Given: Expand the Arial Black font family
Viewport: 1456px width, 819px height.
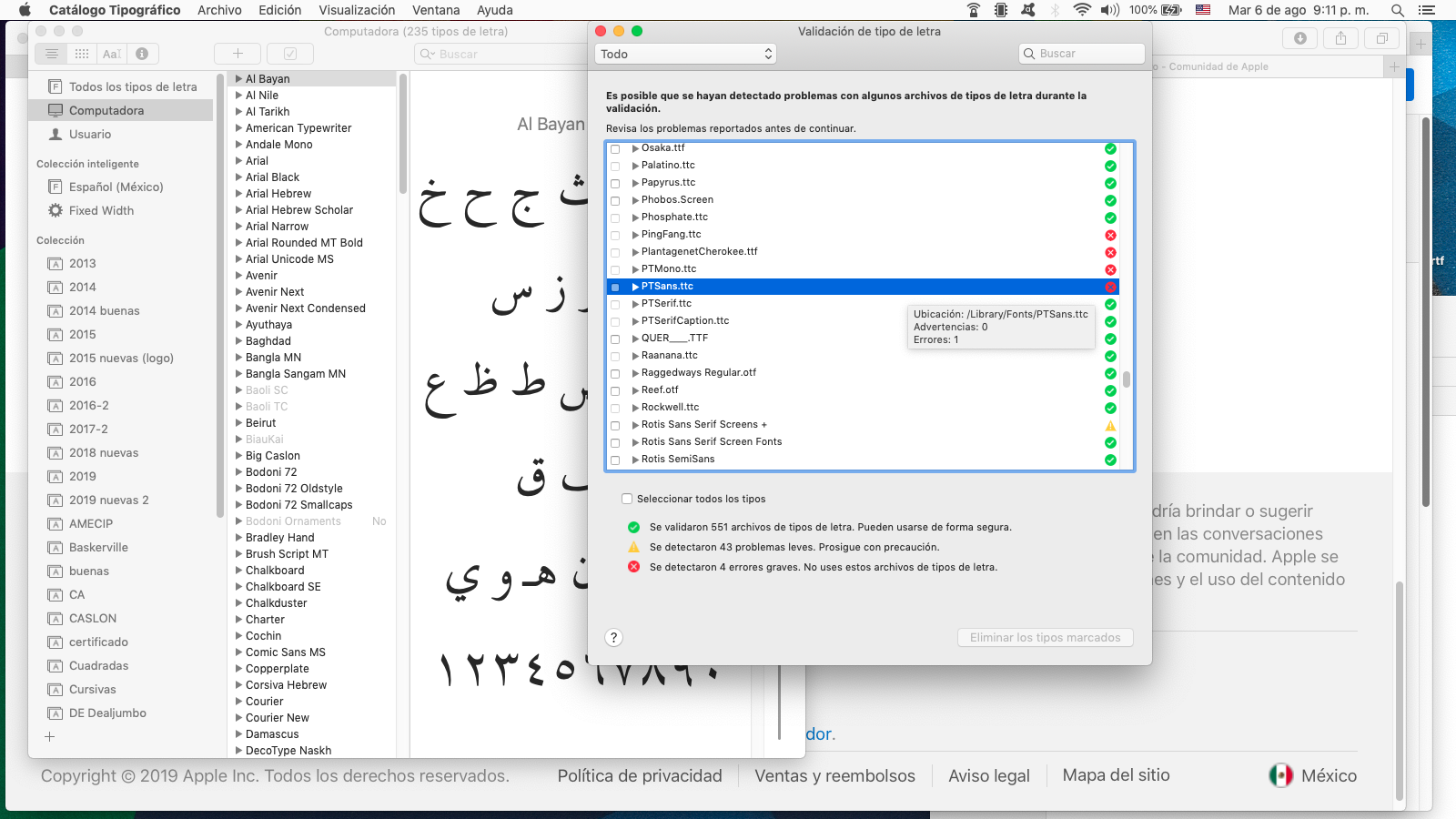Looking at the screenshot, I should 238,177.
